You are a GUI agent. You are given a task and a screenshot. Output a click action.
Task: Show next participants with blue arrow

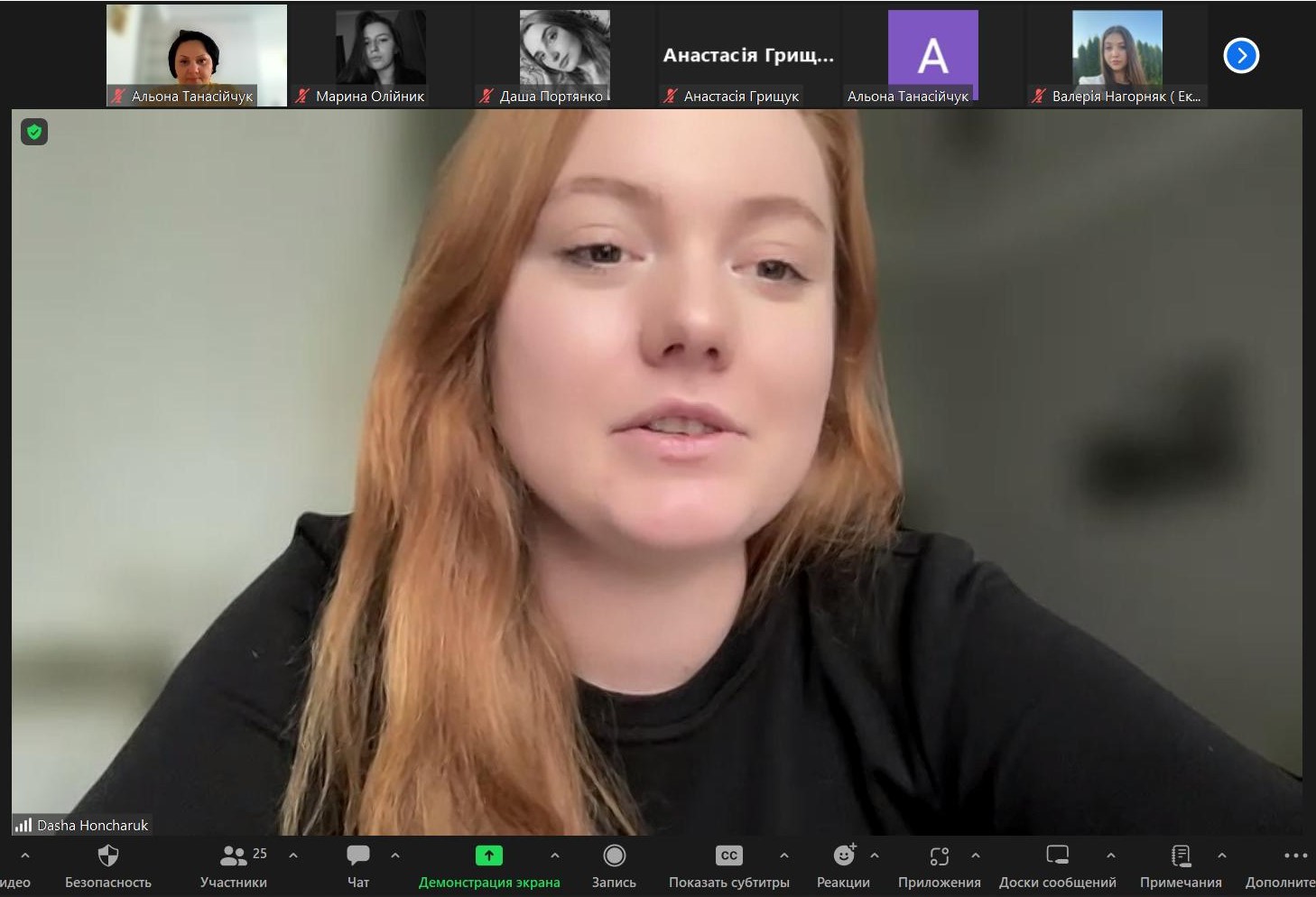click(x=1241, y=56)
